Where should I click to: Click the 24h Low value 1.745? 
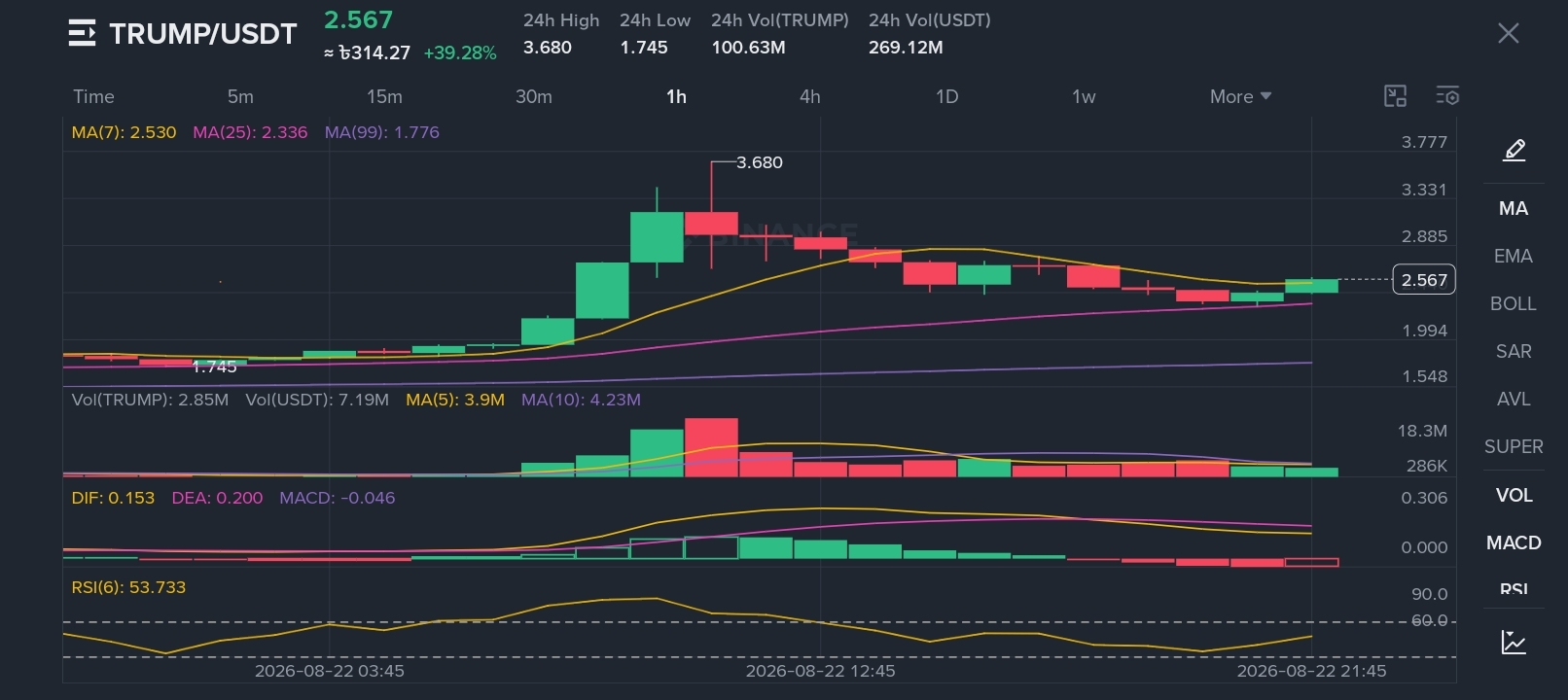644,48
